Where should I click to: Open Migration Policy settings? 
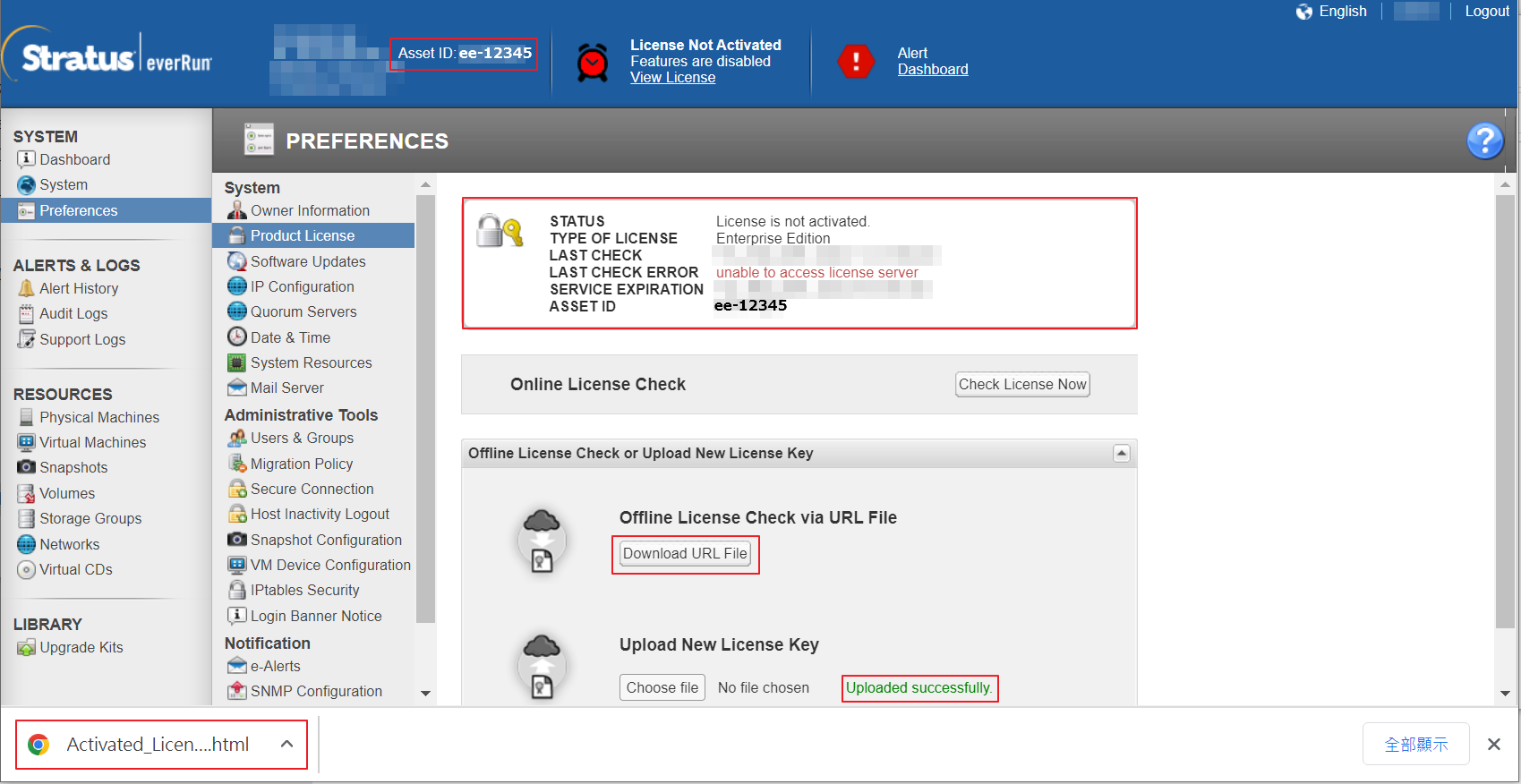coord(302,464)
